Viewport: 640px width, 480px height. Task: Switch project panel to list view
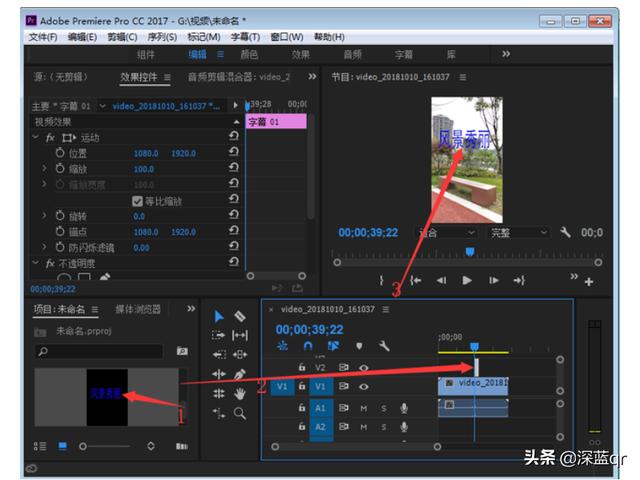(x=40, y=446)
